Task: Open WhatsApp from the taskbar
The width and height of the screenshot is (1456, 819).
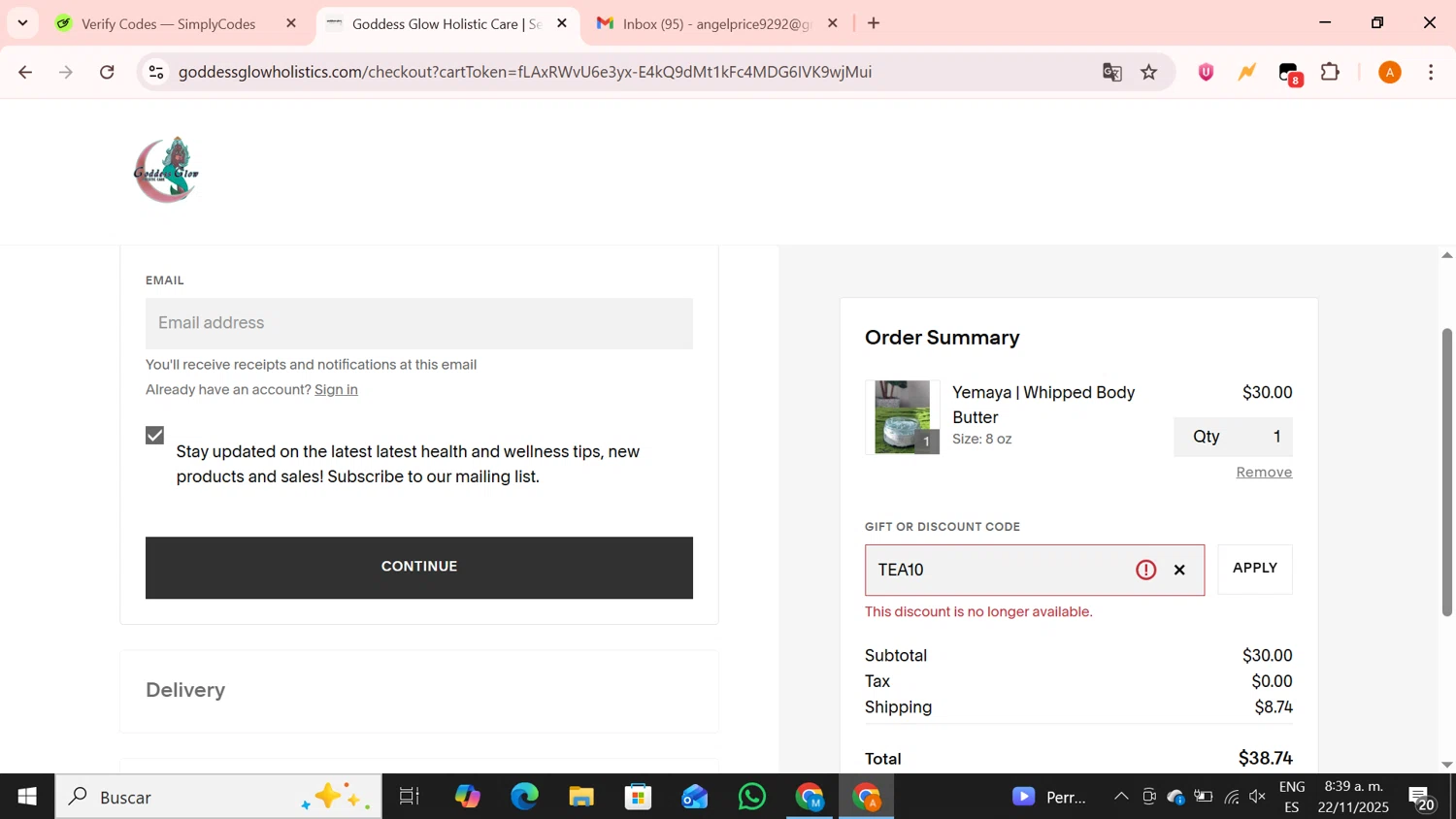Action: coord(752,797)
